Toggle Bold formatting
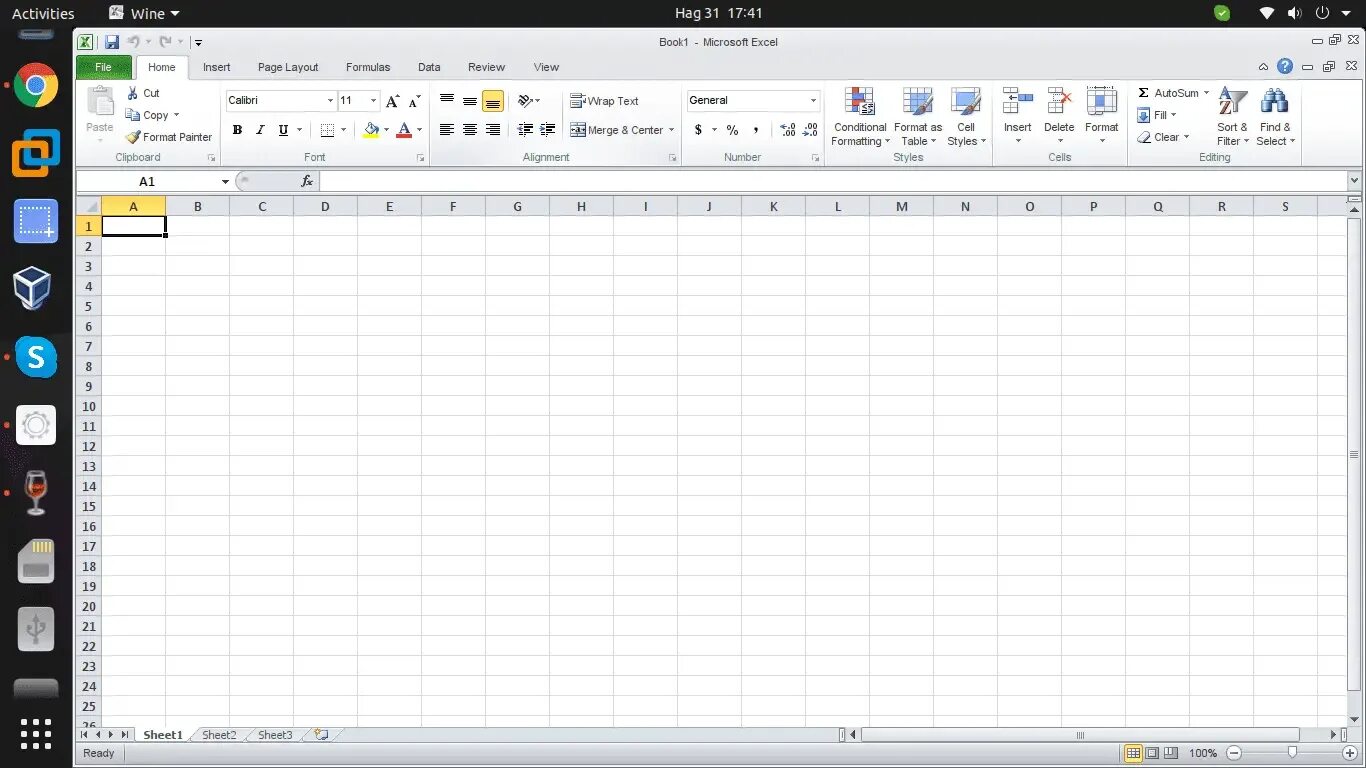This screenshot has height=768, width=1366. click(x=237, y=130)
